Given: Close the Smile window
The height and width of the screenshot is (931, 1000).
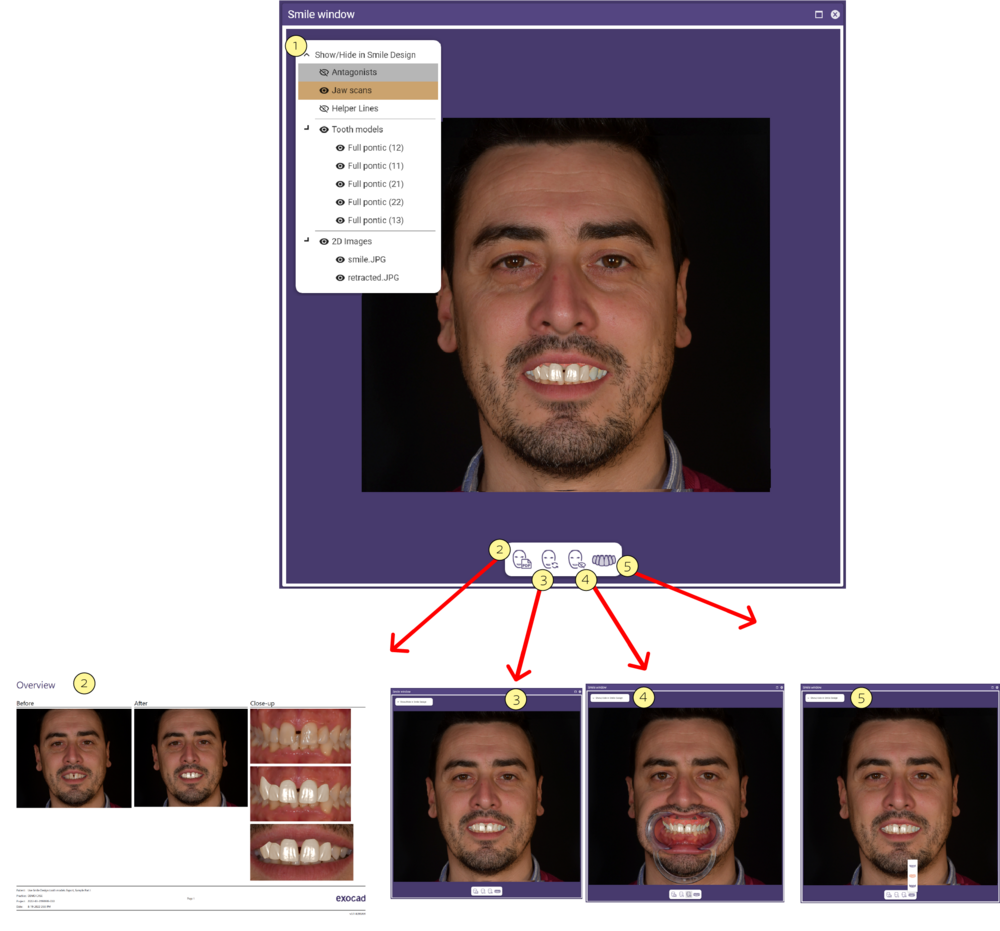Looking at the screenshot, I should [835, 14].
